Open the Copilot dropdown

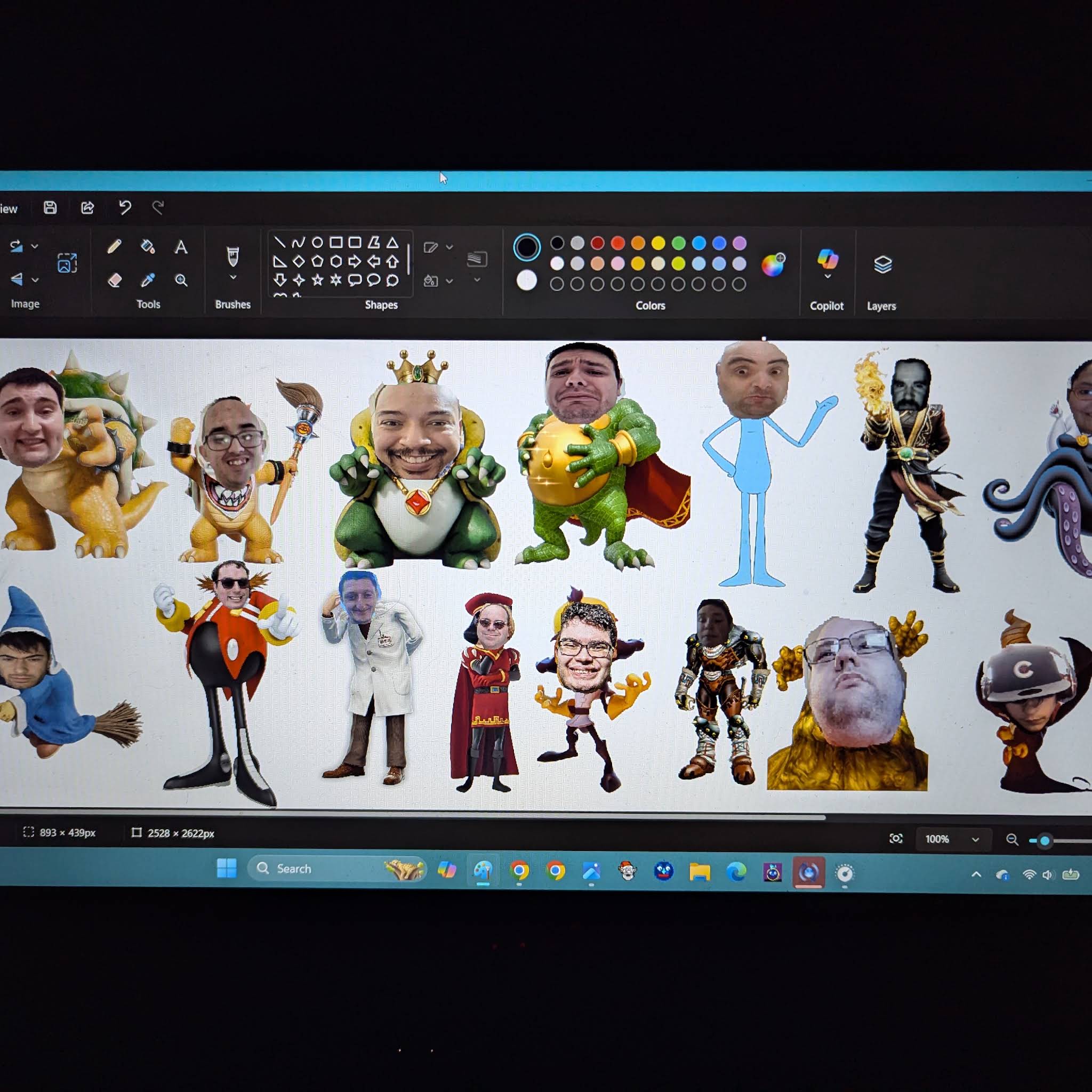(x=828, y=277)
